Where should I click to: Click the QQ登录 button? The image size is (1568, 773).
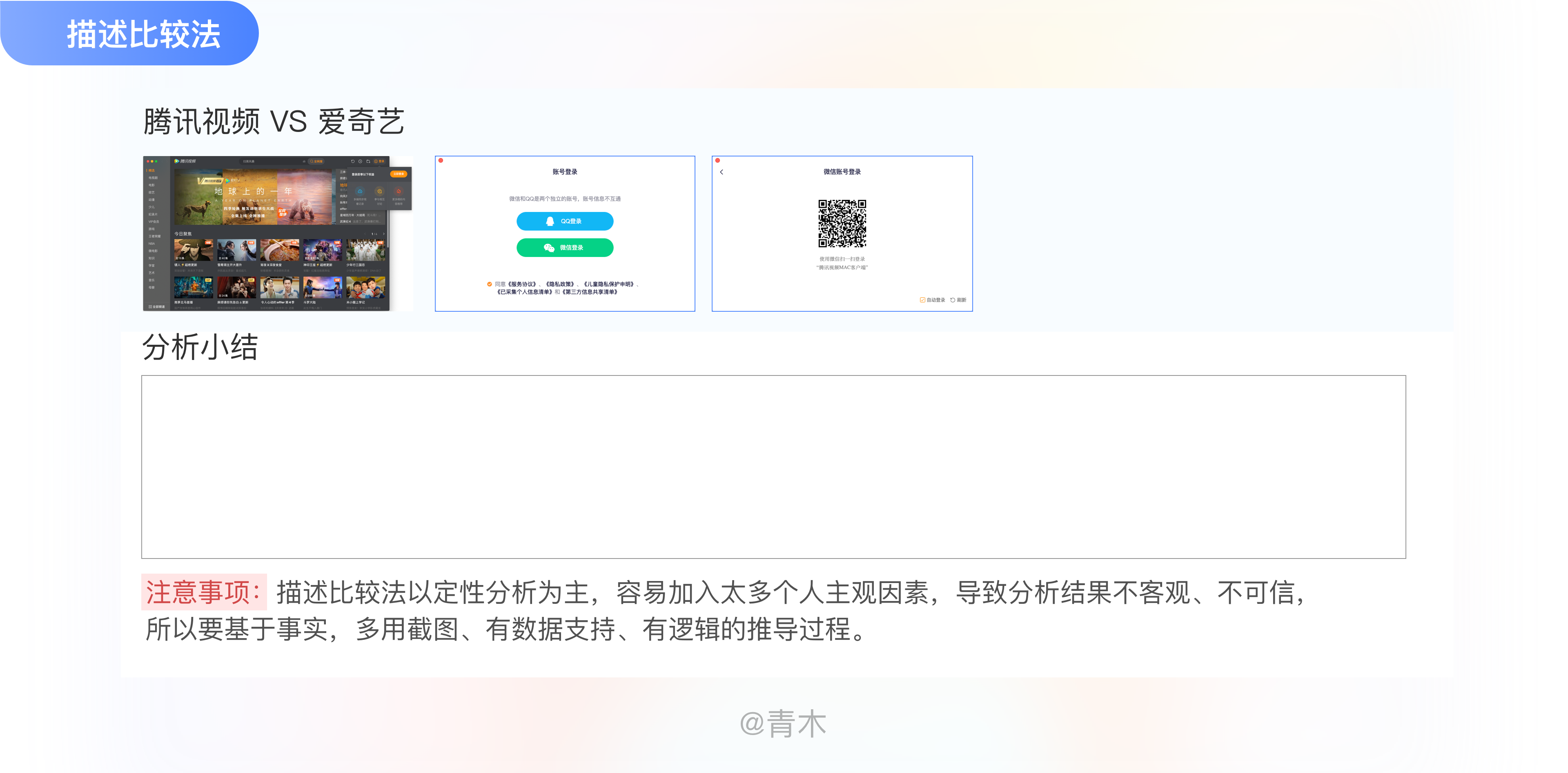[x=565, y=221]
